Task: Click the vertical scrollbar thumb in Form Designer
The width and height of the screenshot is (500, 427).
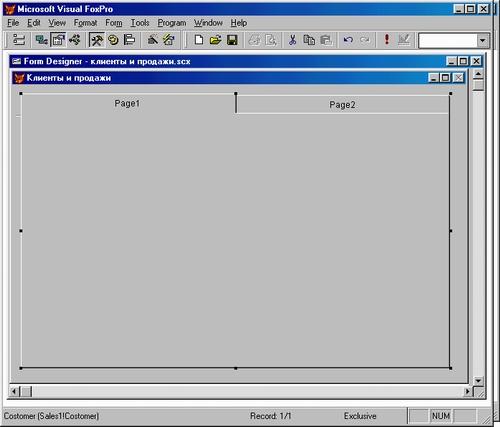Action: click(x=478, y=85)
